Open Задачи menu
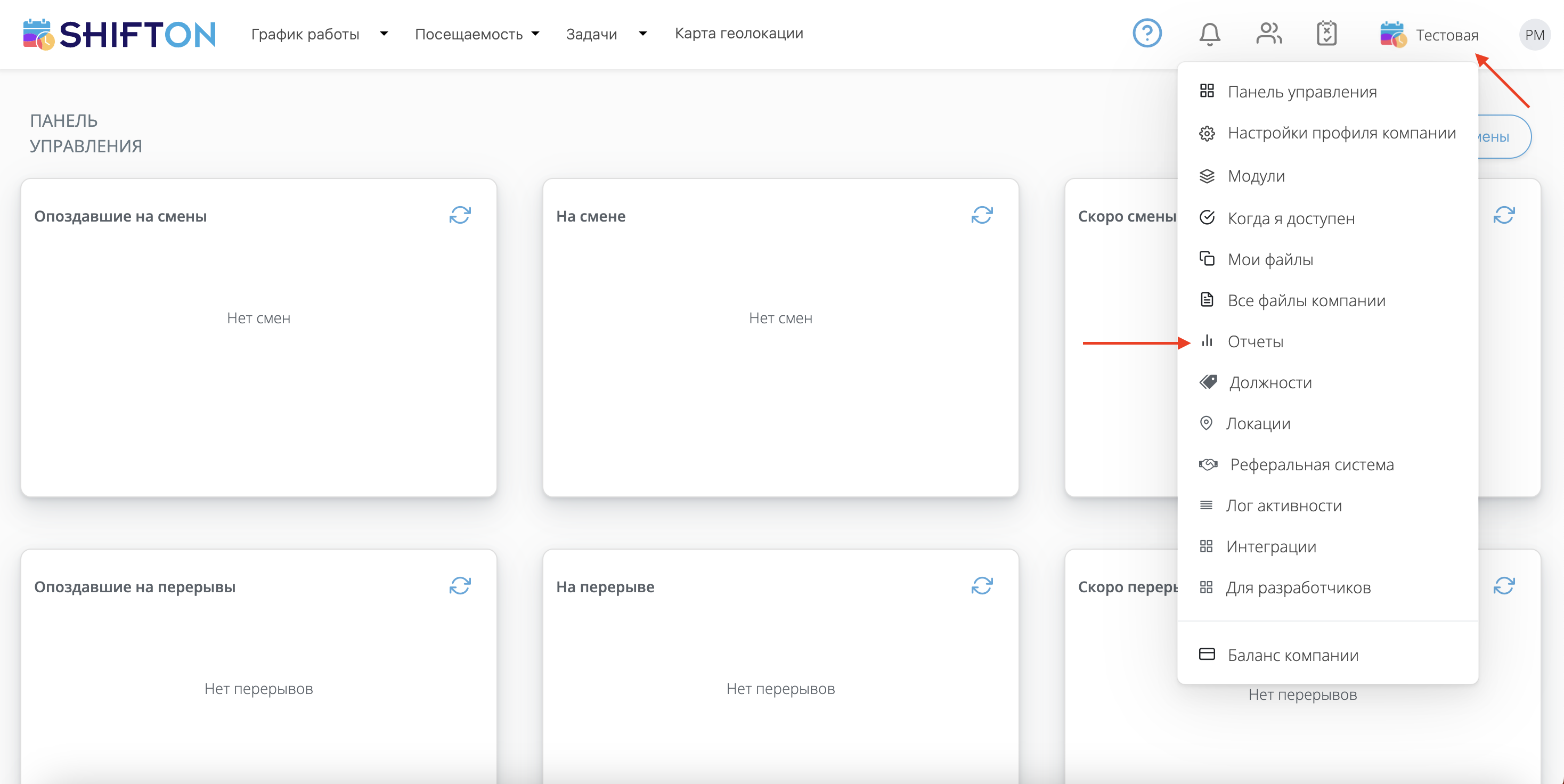Screen dimensions: 1564x784 point(591,34)
